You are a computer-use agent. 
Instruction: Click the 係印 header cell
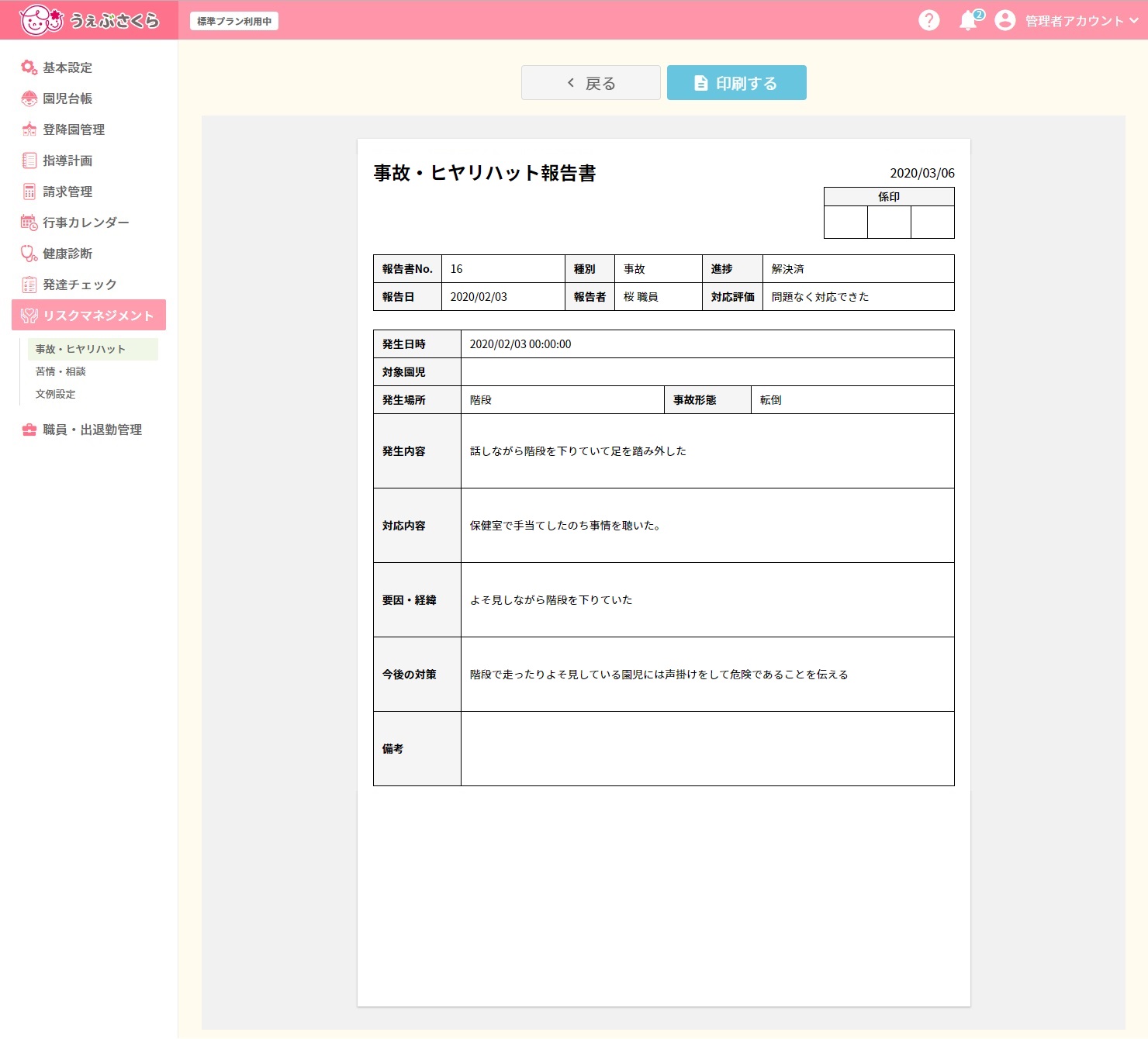[889, 197]
